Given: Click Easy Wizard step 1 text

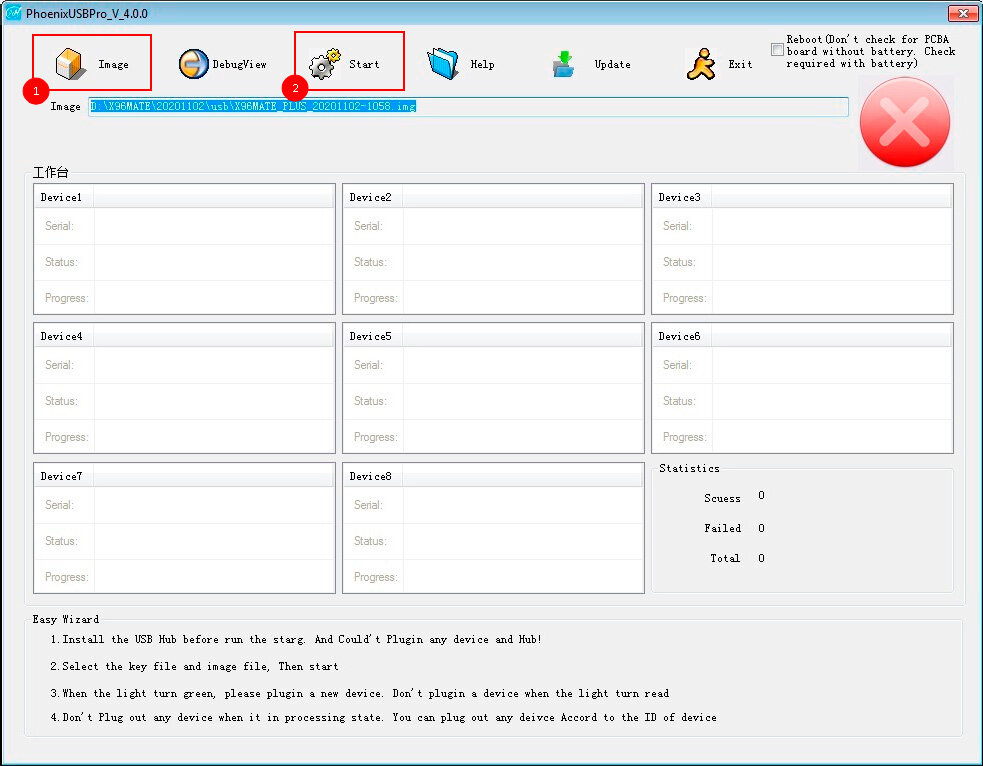Looking at the screenshot, I should (296, 639).
